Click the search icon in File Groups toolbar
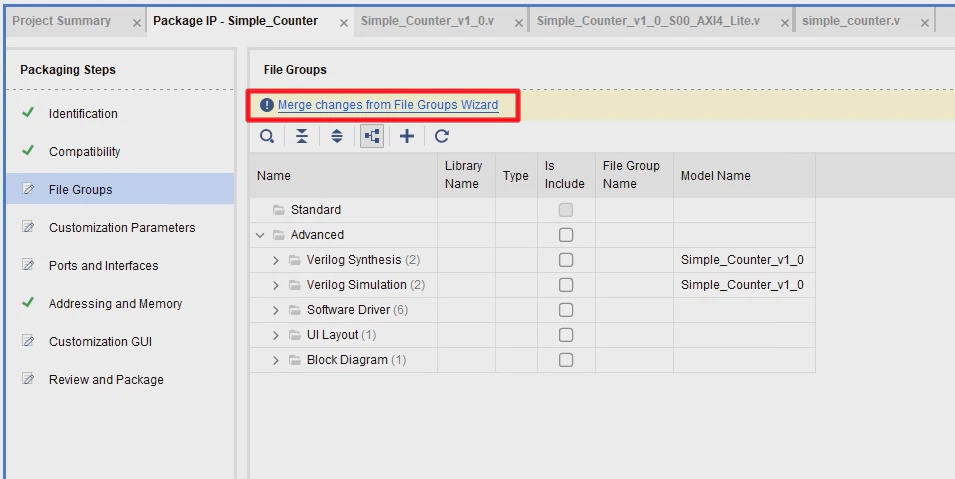 click(x=267, y=136)
